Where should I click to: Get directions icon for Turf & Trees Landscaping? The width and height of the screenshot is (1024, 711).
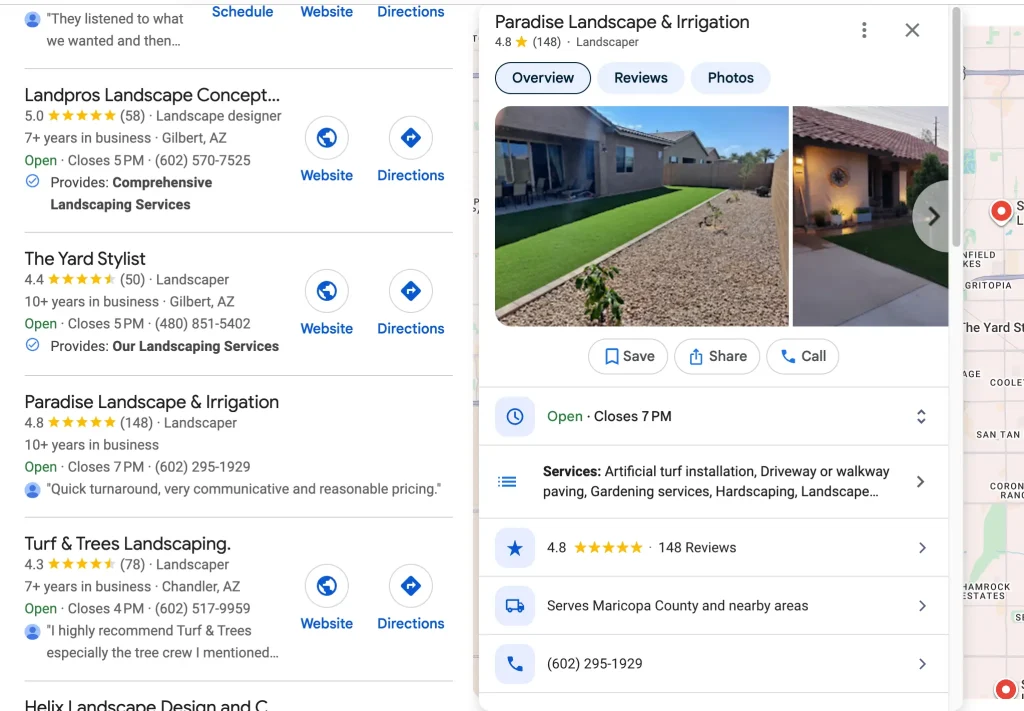(410, 586)
